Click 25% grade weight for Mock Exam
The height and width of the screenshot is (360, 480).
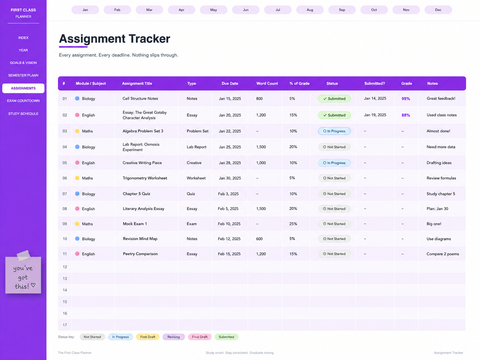point(293,224)
